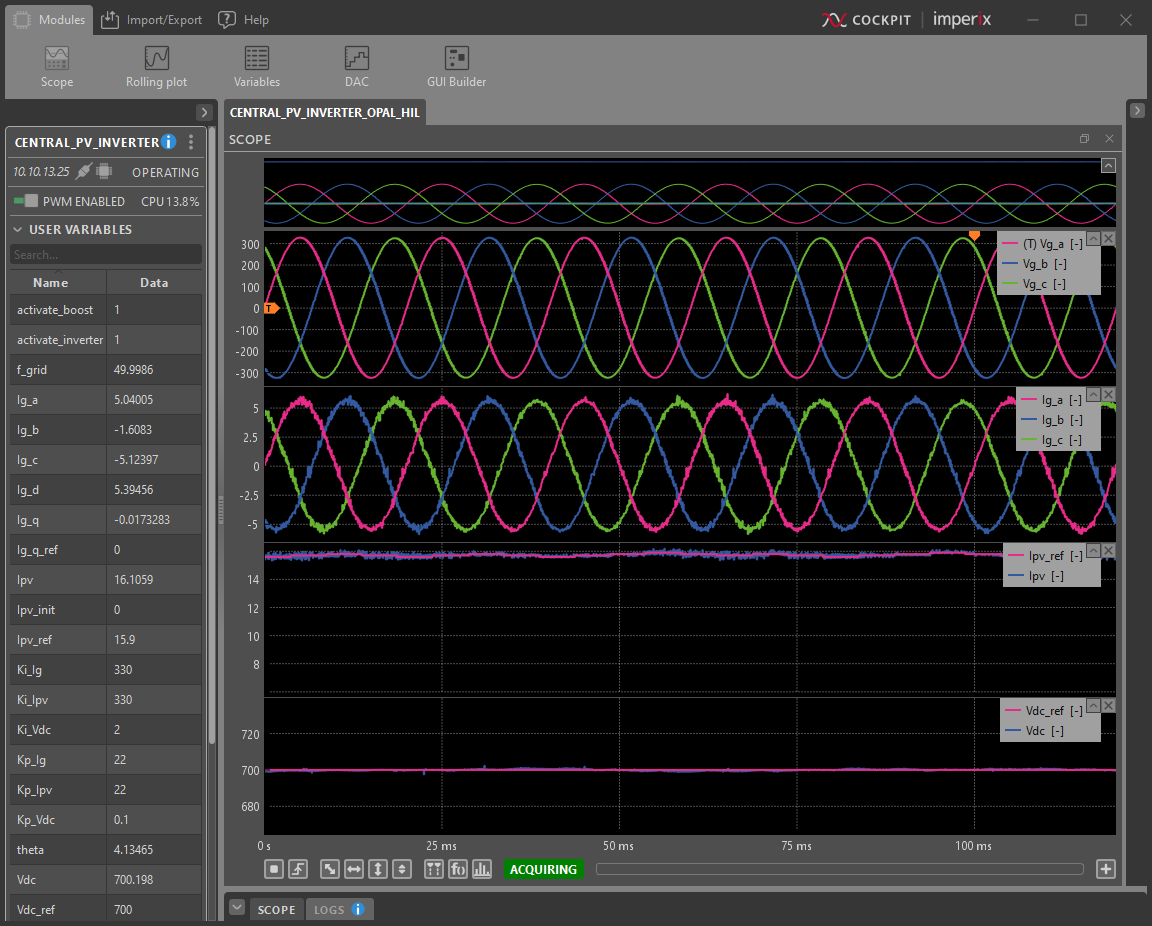Launch the GUI Builder module

tap(456, 66)
